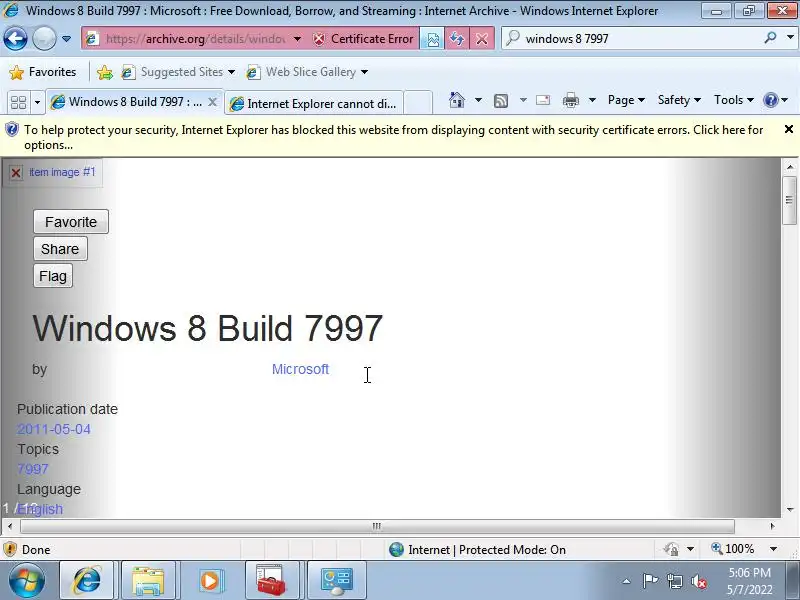Open the search provider dropdown arrow

pos(790,38)
